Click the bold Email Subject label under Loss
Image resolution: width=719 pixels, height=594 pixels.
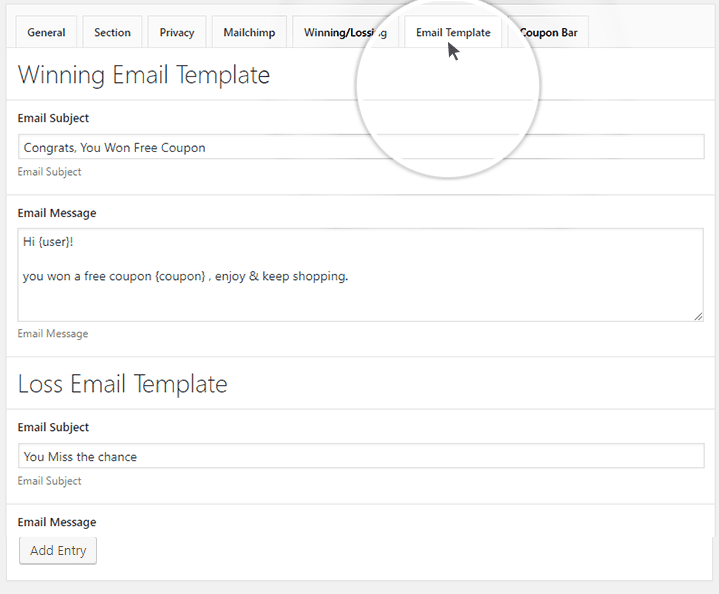[x=53, y=427]
